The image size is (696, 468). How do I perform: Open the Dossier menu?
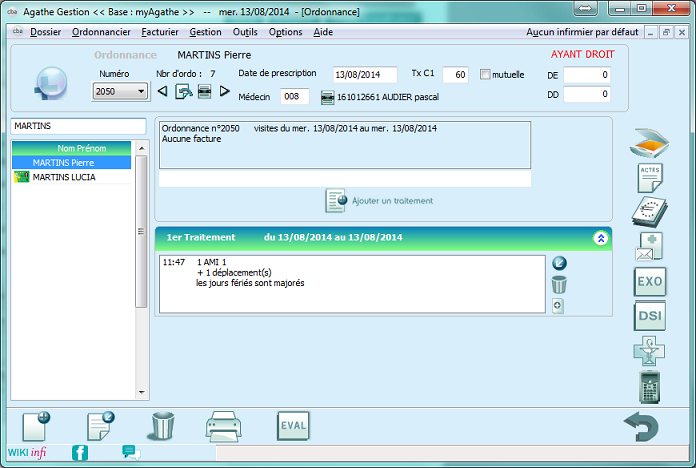click(x=45, y=32)
